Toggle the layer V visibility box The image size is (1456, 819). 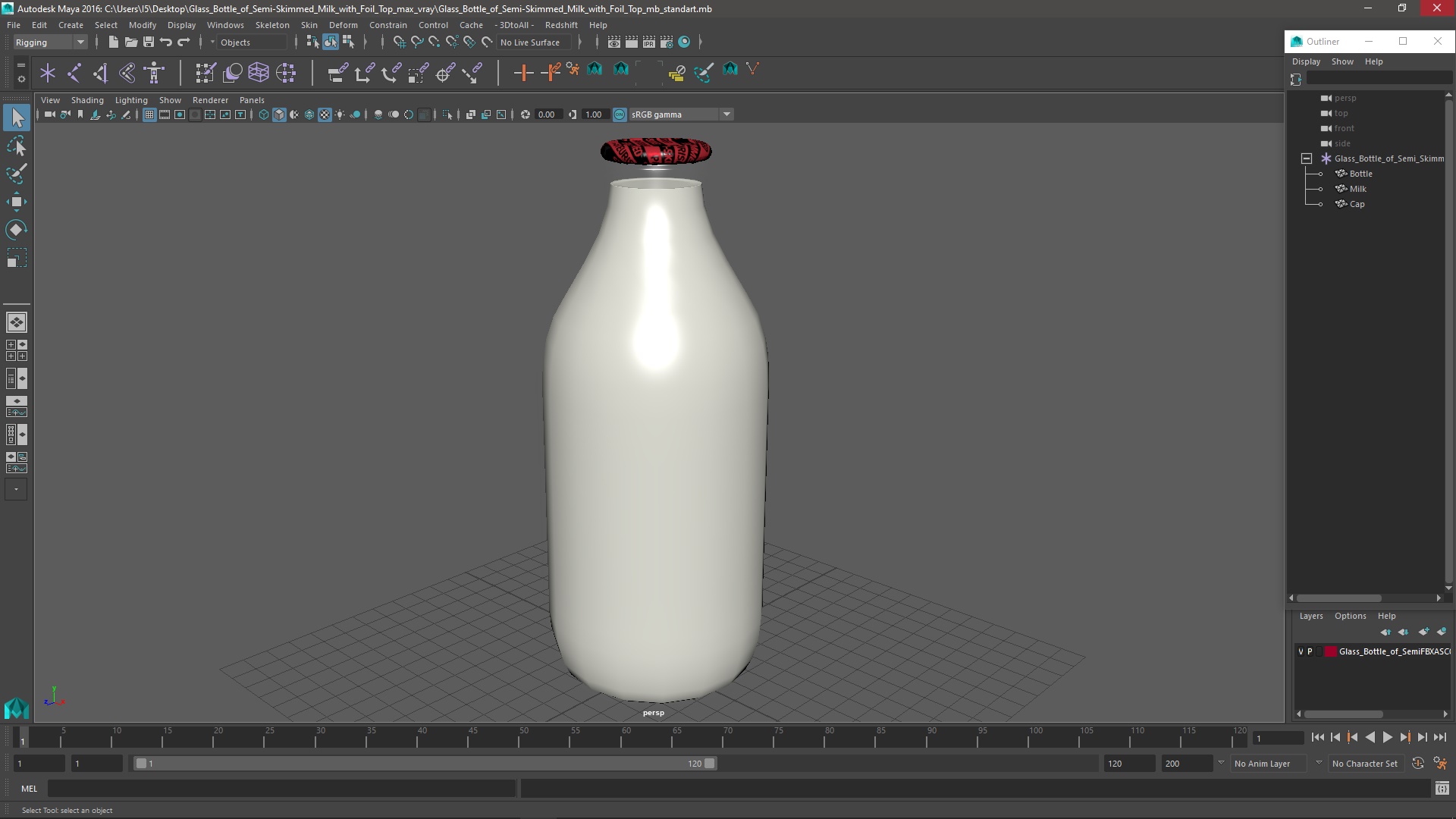(x=1301, y=651)
